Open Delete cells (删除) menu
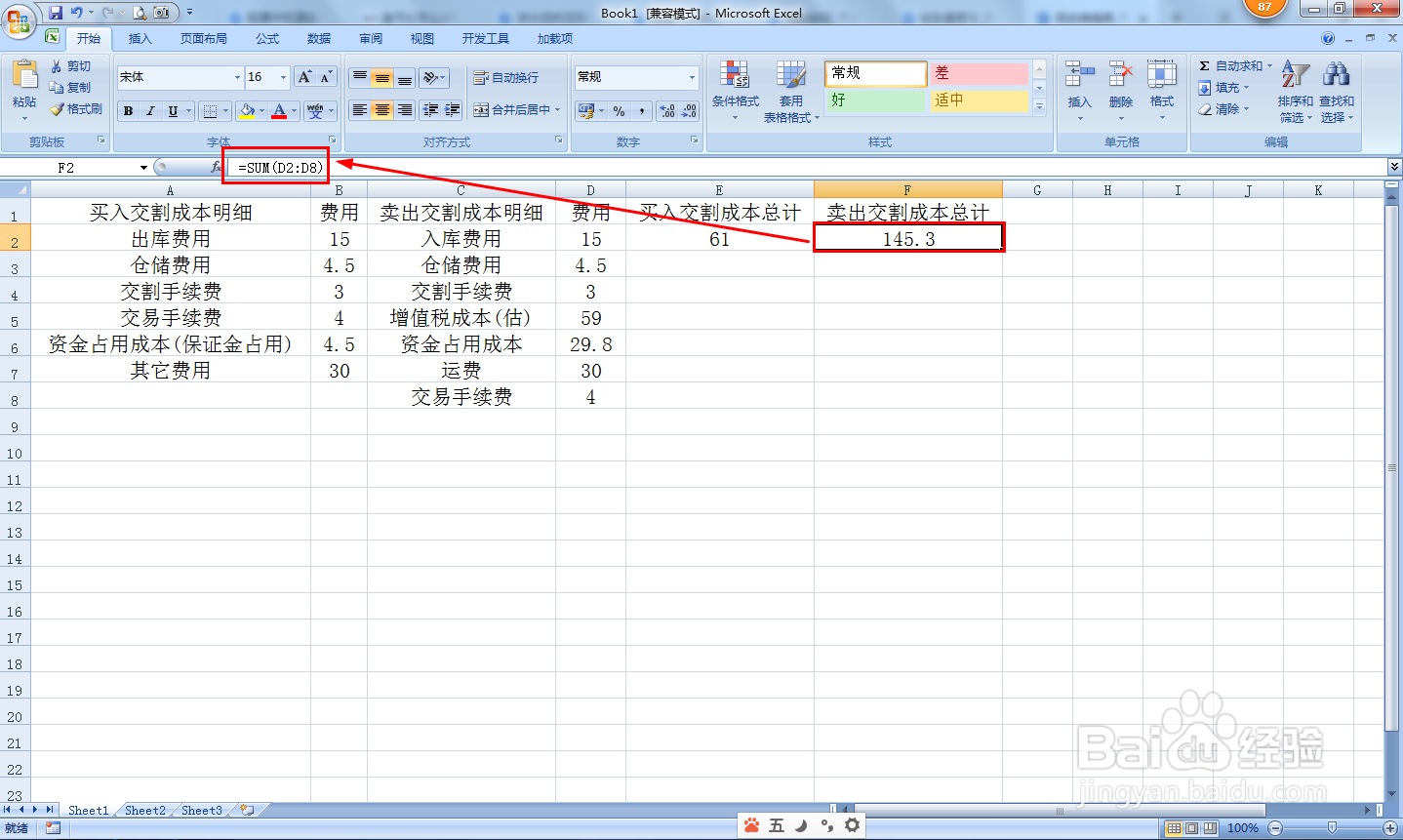 [x=1121, y=91]
